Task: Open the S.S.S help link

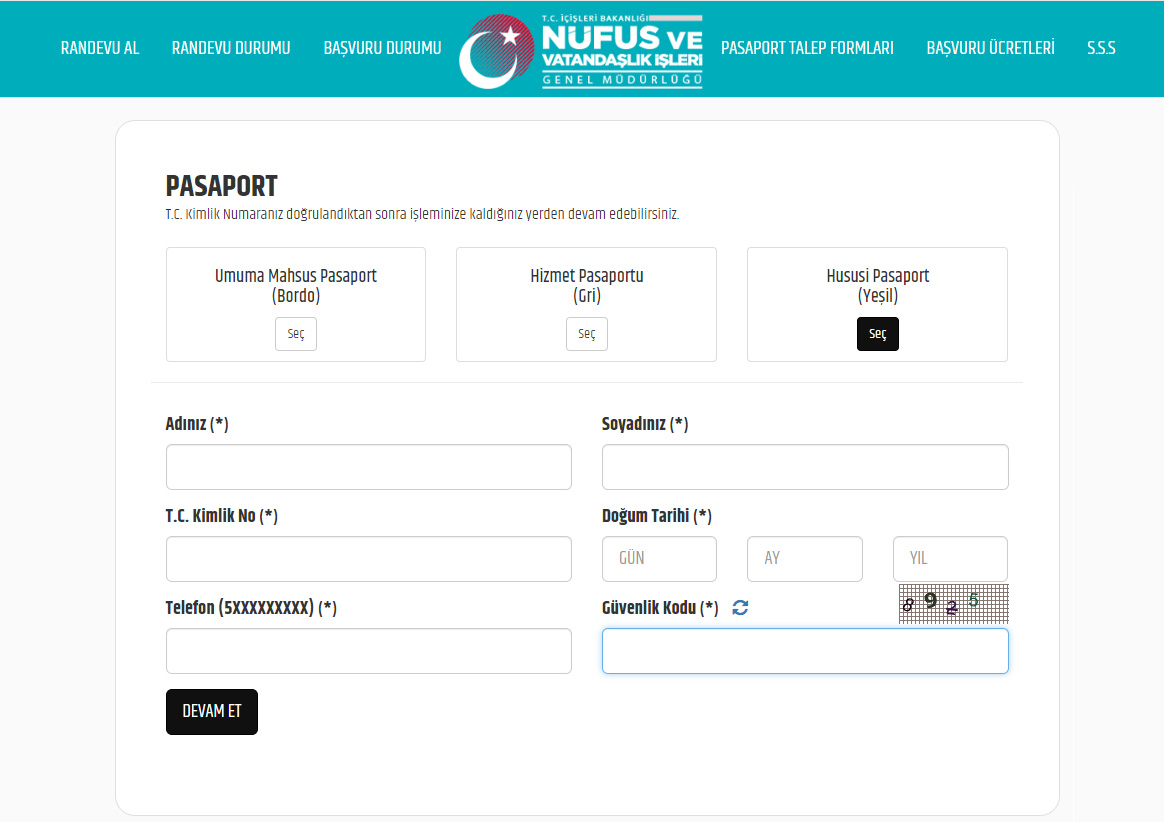Action: (1101, 48)
